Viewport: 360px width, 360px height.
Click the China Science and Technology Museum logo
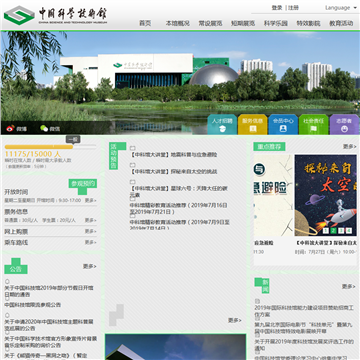[55, 15]
